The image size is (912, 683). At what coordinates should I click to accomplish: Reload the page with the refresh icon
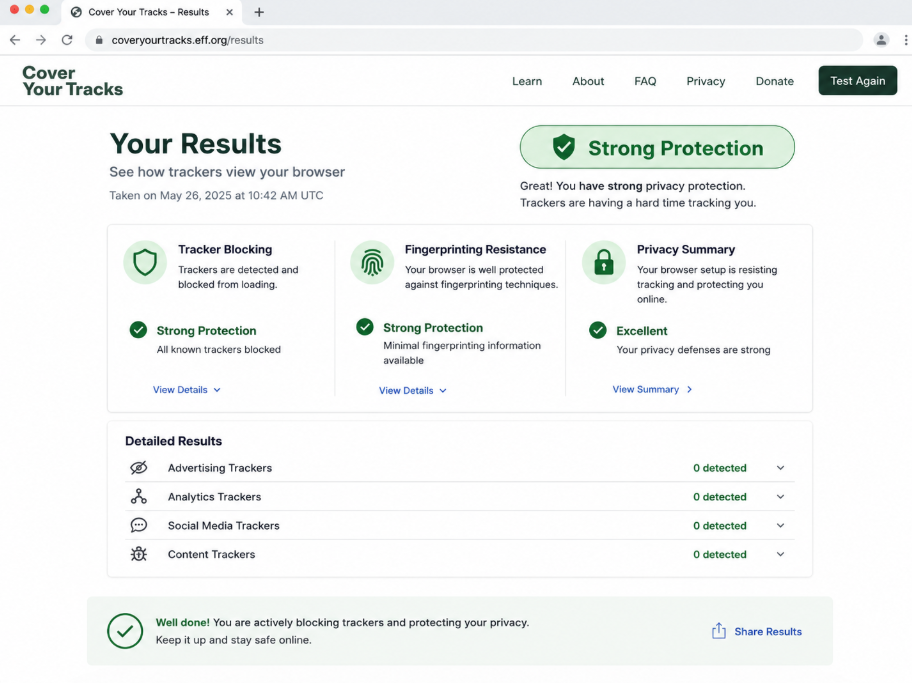tap(67, 40)
